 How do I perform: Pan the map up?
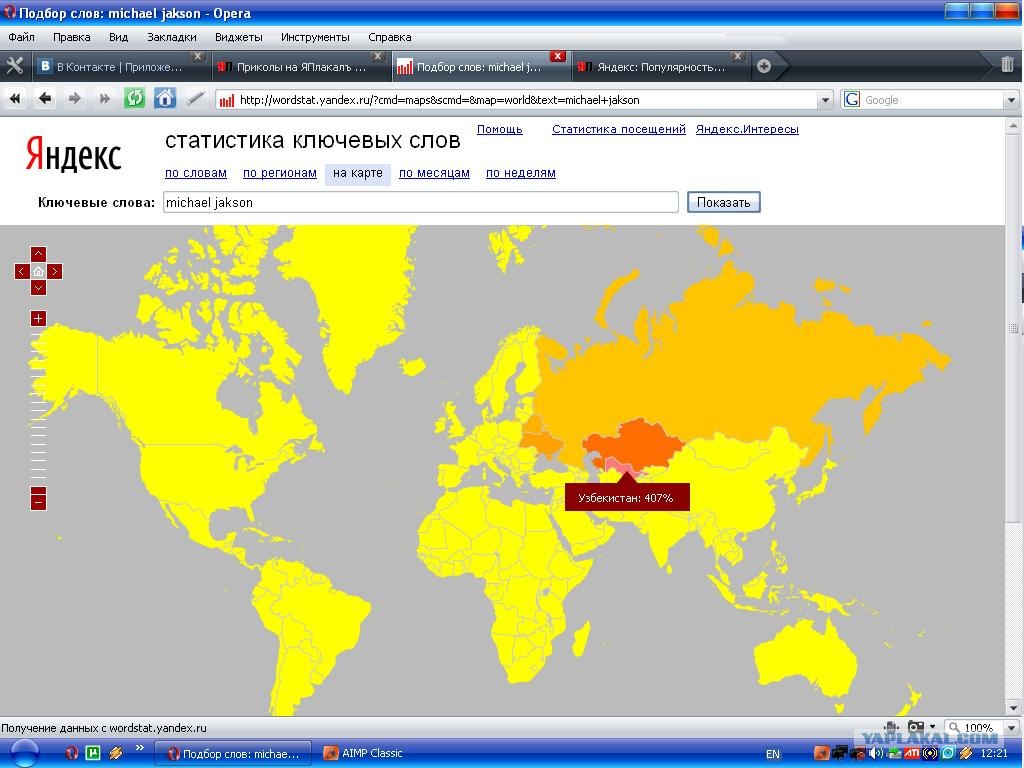tap(39, 254)
